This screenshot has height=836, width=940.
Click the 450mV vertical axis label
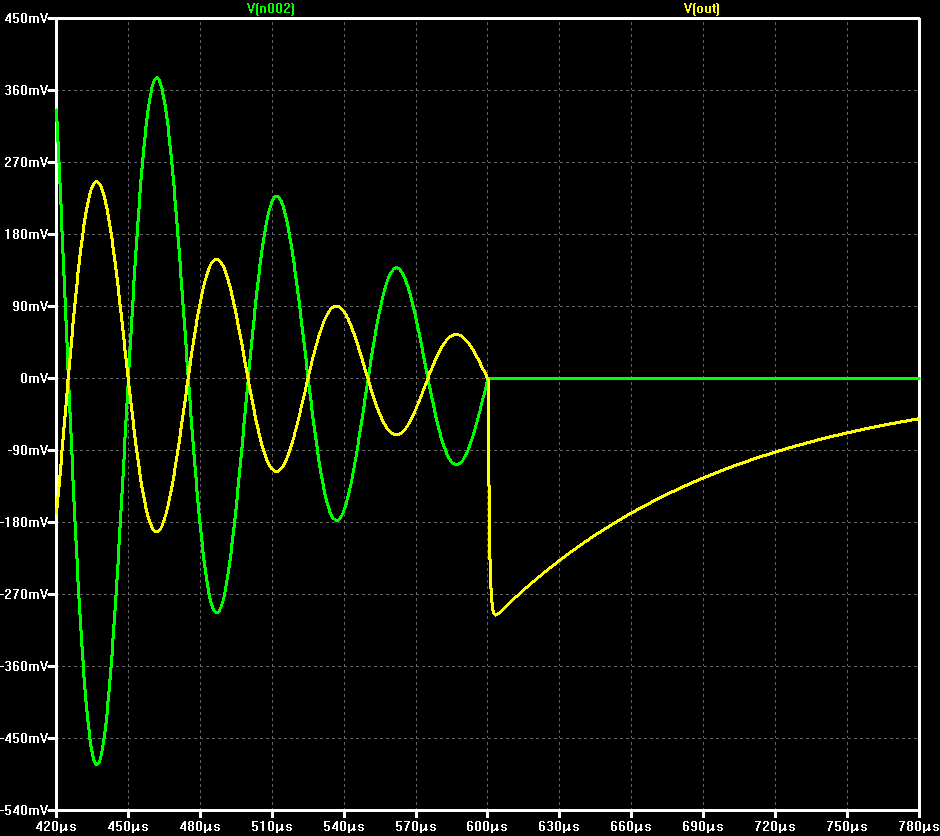pos(25,19)
